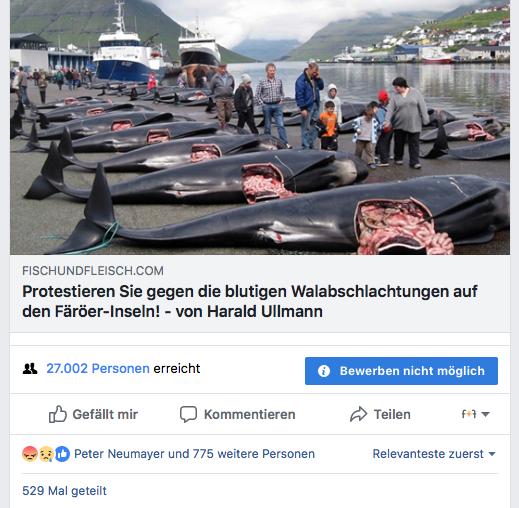
Task: Click the speech bubble comment icon
Action: point(188,414)
